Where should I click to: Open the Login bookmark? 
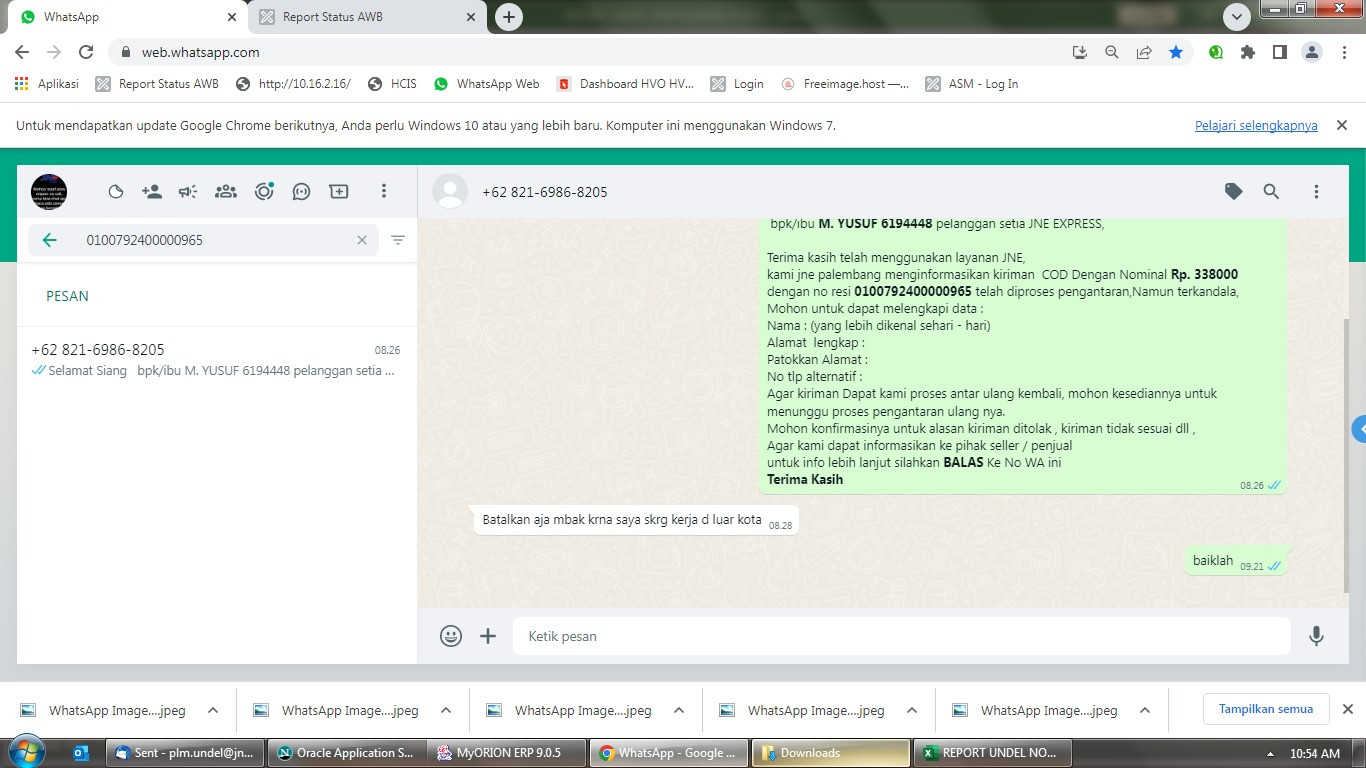click(737, 84)
